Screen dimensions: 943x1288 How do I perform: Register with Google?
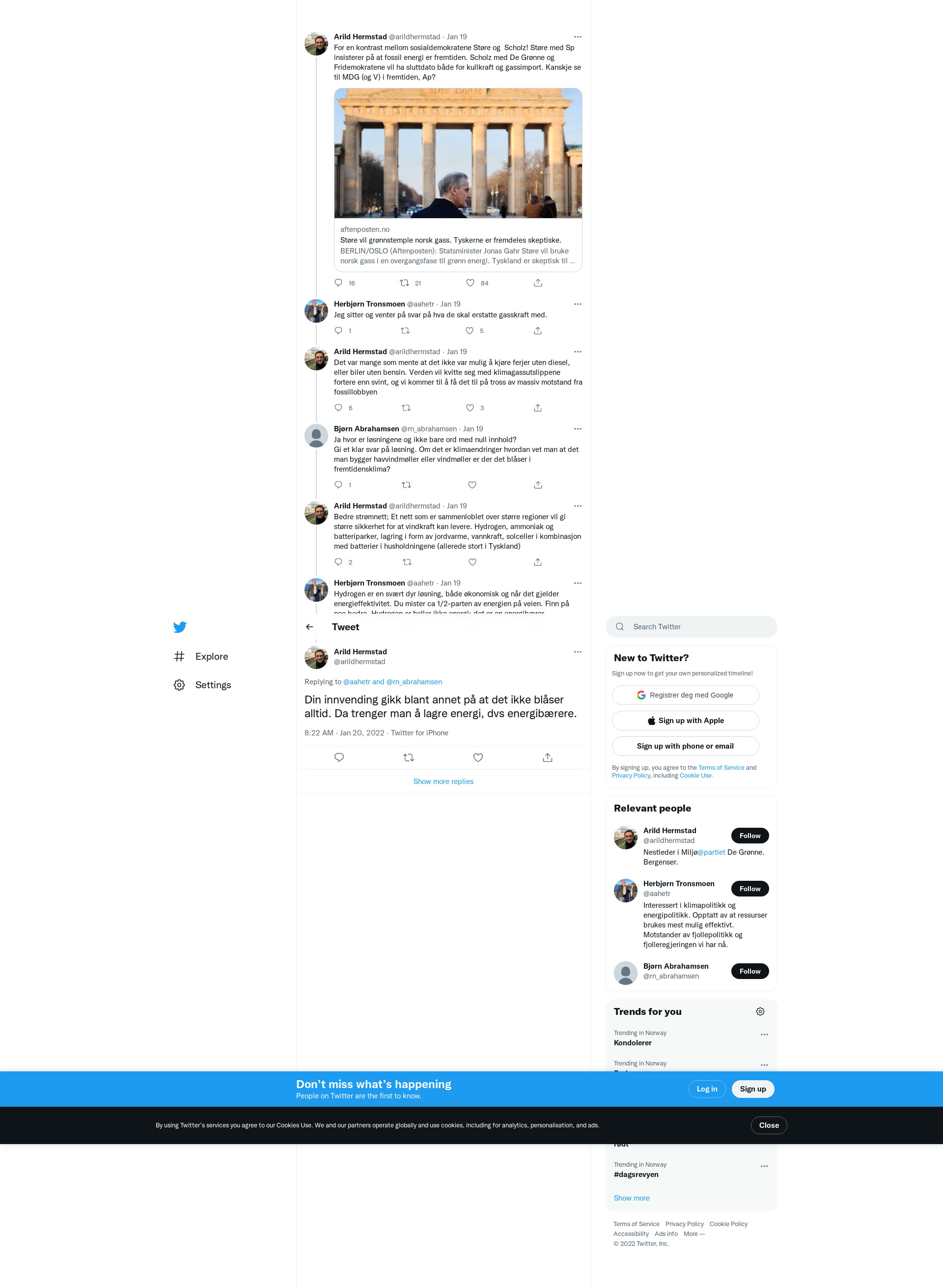click(685, 695)
